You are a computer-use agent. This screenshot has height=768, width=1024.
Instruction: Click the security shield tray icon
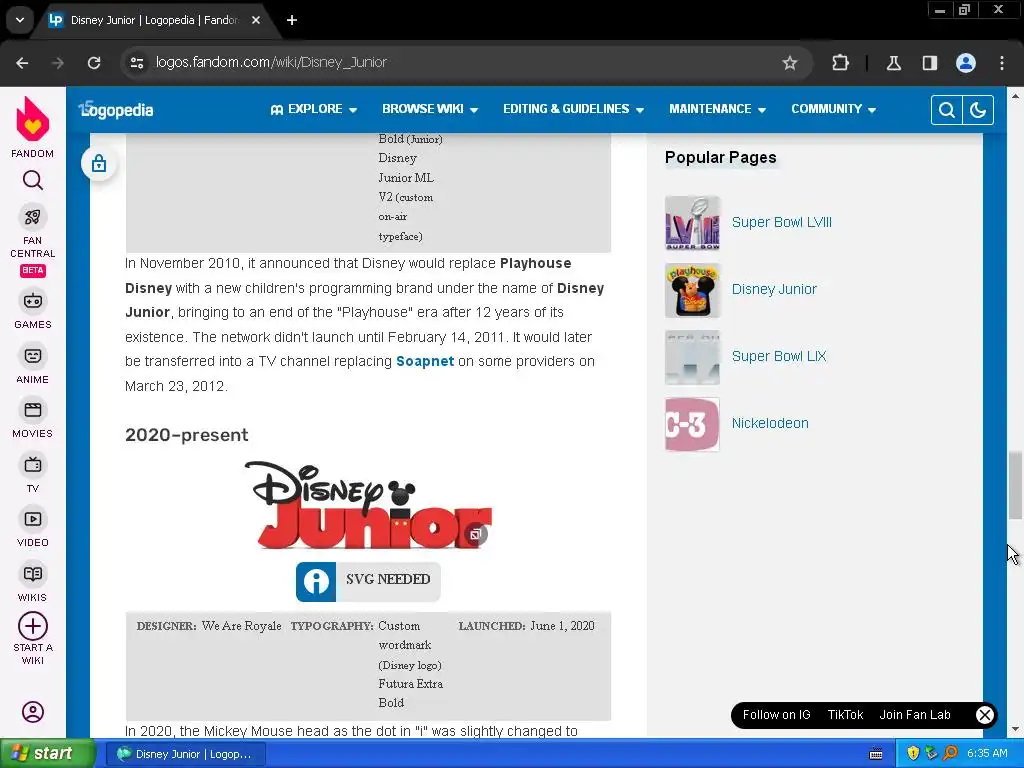[x=913, y=754]
